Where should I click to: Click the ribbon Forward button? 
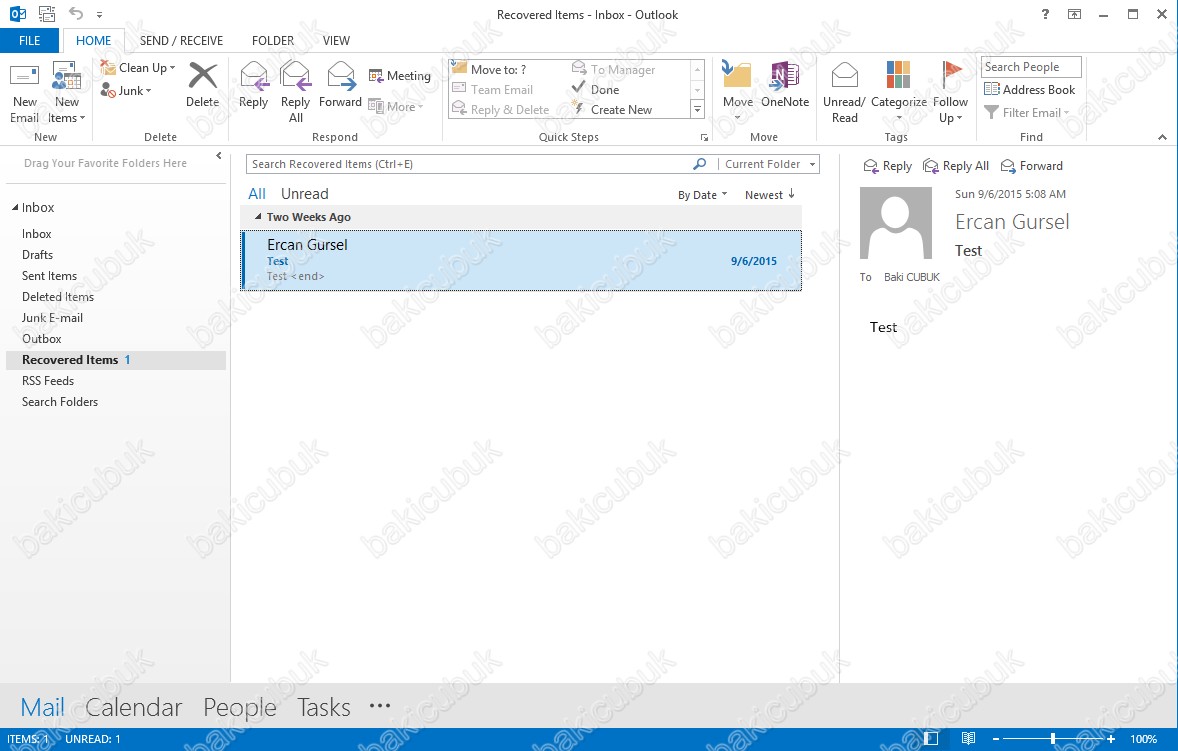(340, 86)
